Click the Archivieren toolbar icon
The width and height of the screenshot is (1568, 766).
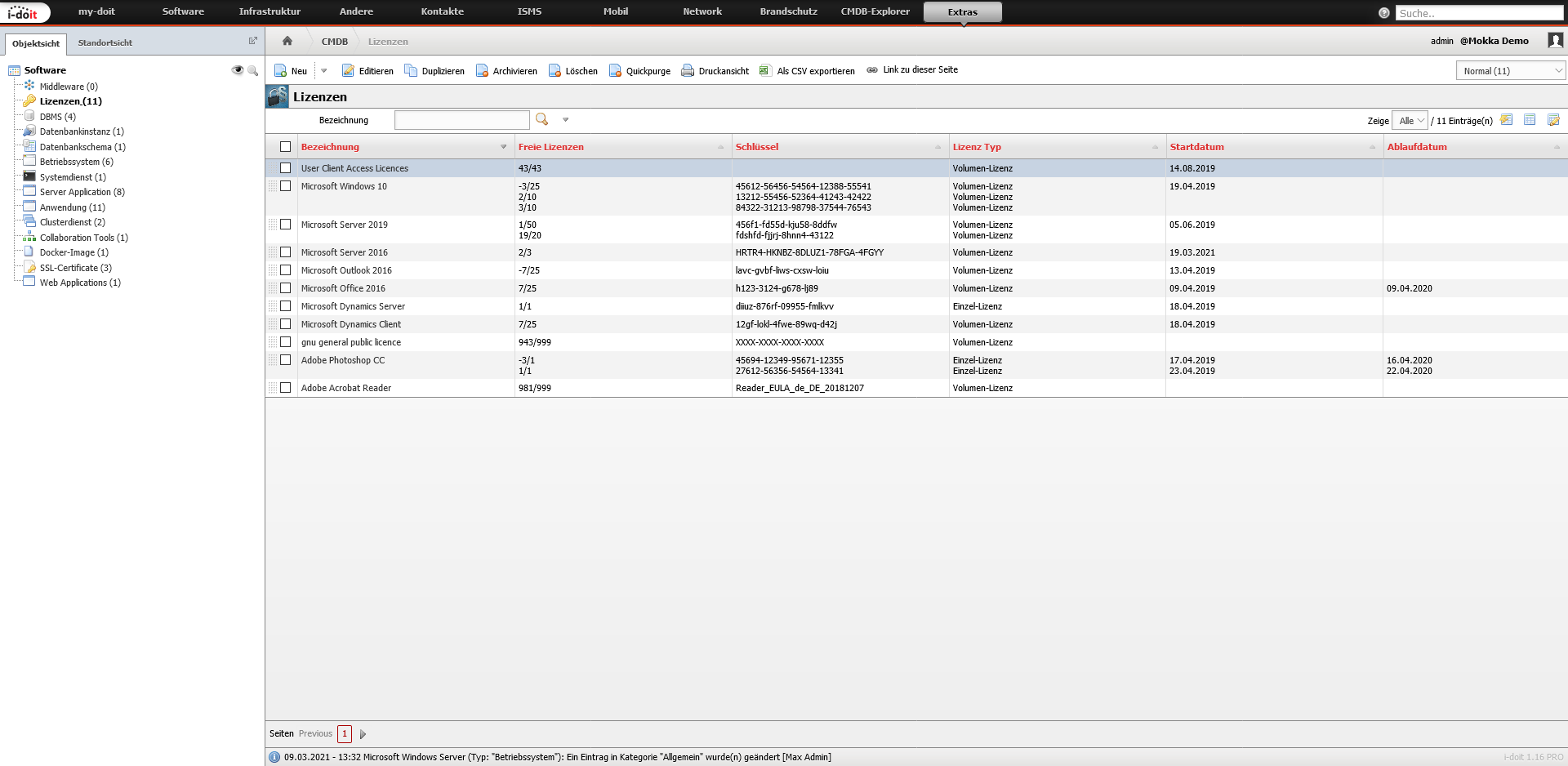pos(482,71)
